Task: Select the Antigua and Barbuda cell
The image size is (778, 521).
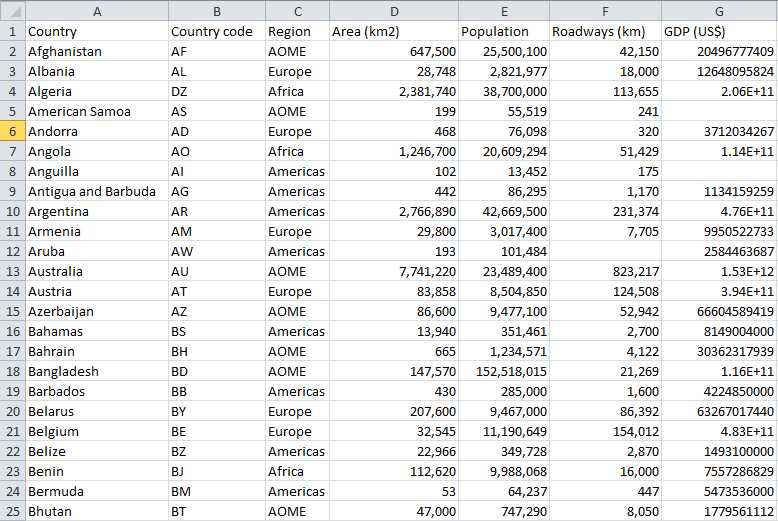Action: (97, 192)
